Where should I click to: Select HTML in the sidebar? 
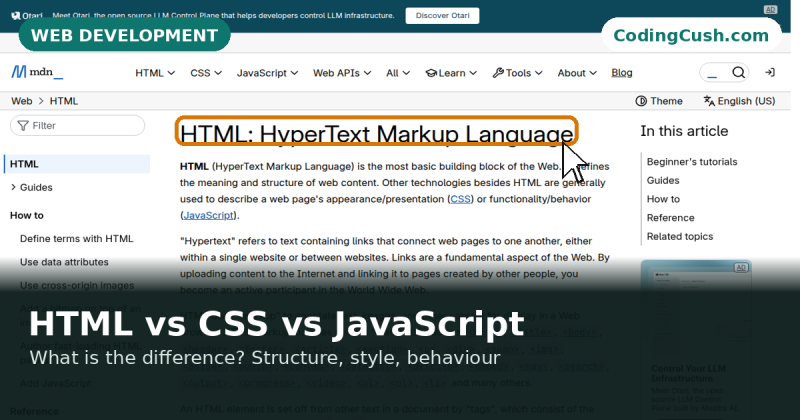pyautogui.click(x=77, y=164)
